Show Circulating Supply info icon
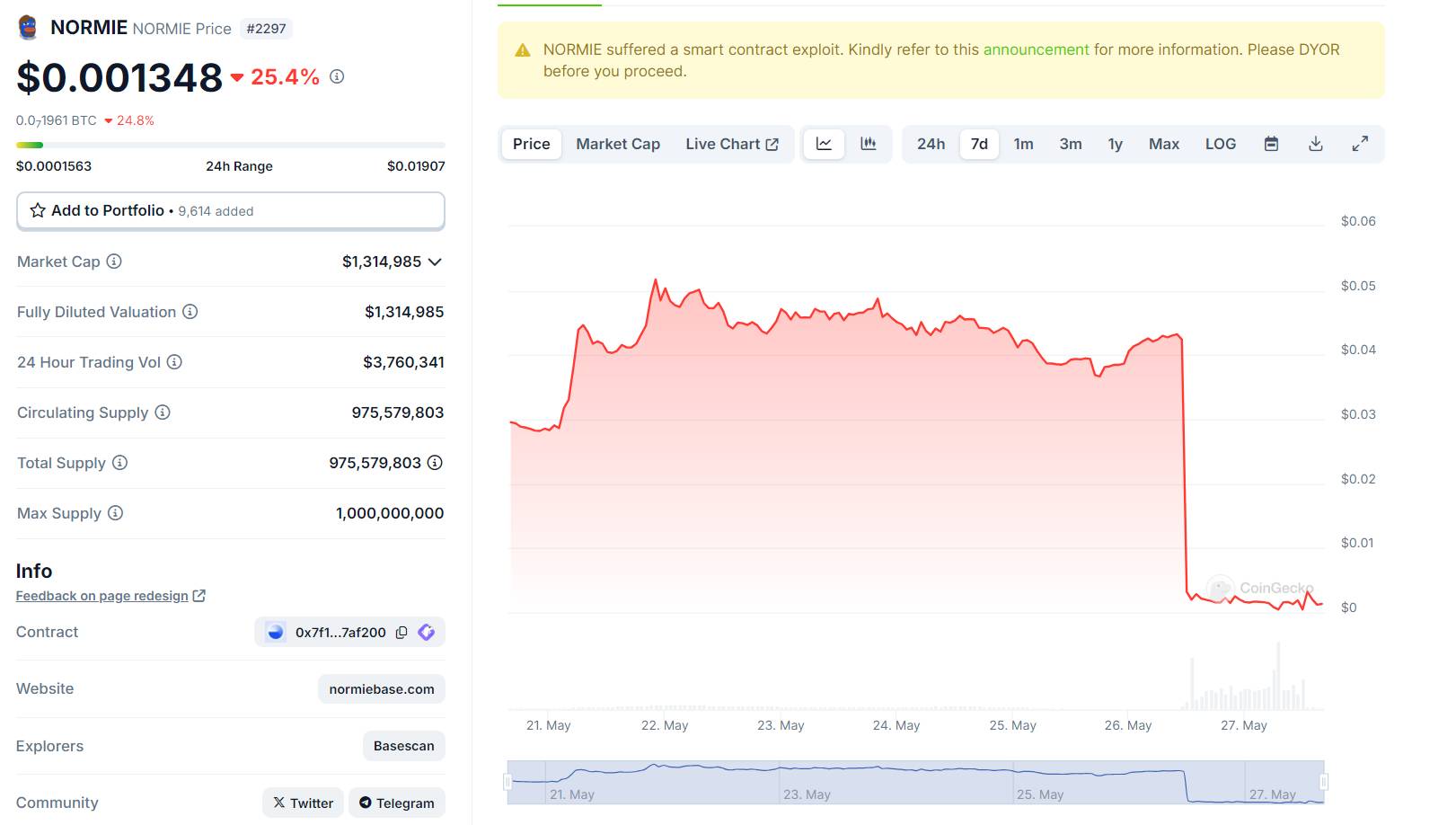The image size is (1456, 825). point(163,412)
